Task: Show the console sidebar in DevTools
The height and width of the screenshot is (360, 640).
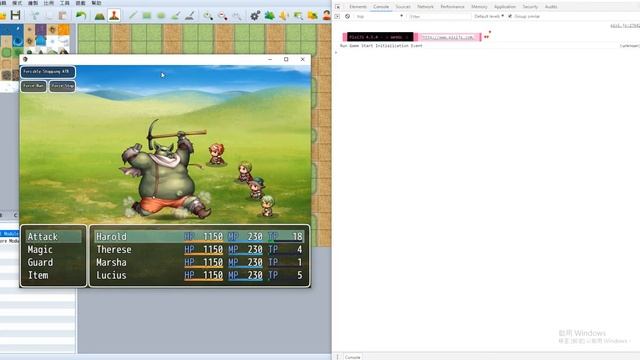Action: click(337, 16)
